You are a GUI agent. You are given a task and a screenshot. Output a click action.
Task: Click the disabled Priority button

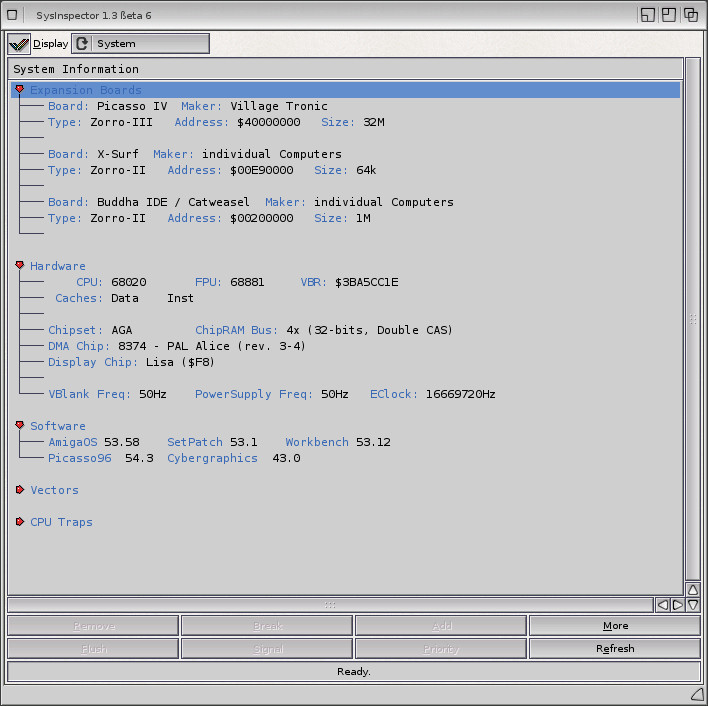(x=441, y=649)
